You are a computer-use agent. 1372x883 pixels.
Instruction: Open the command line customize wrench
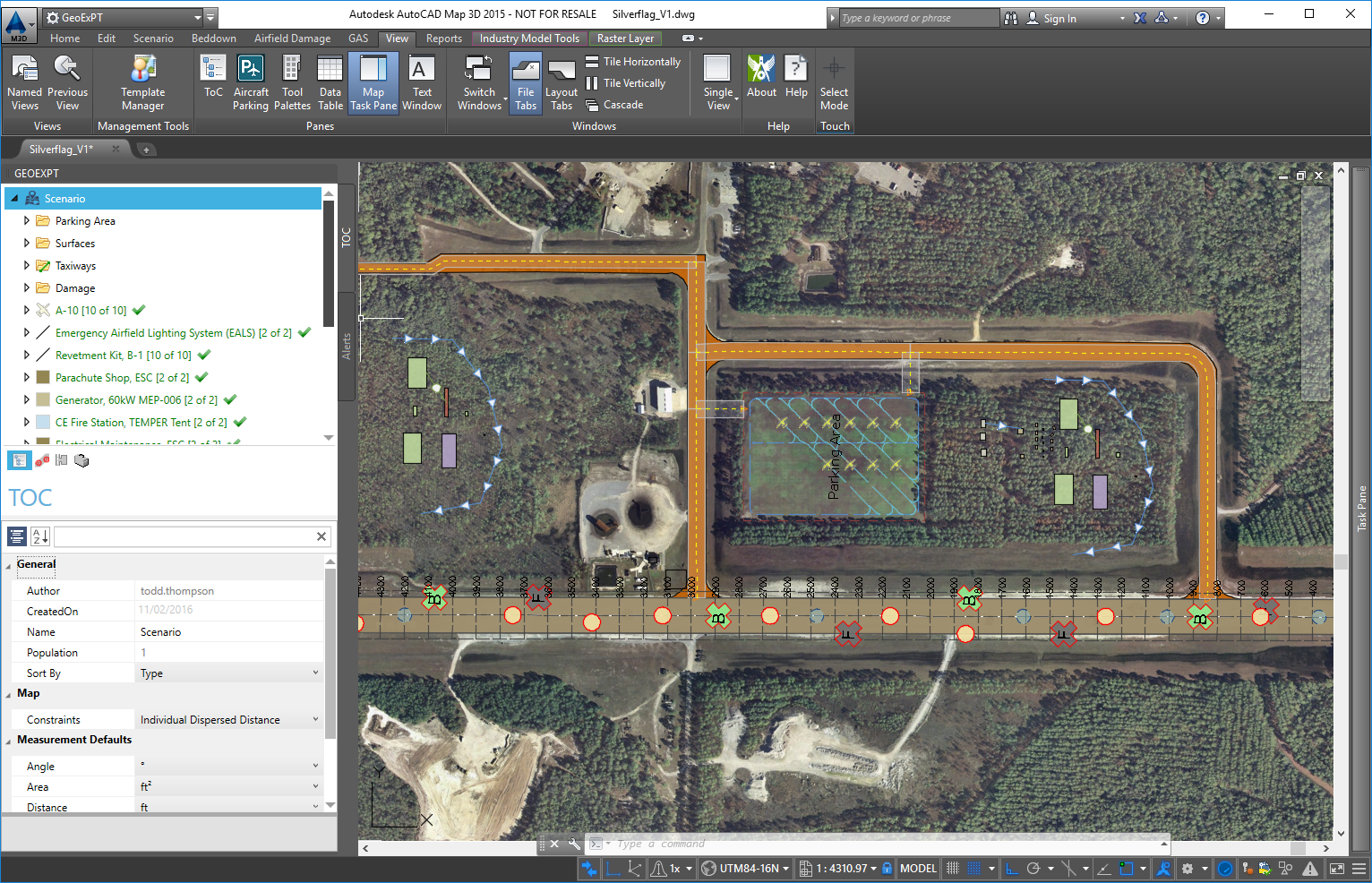coord(574,844)
